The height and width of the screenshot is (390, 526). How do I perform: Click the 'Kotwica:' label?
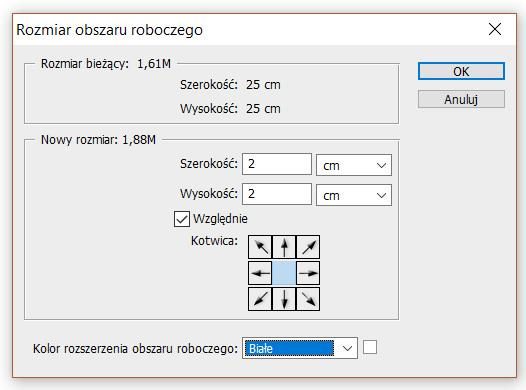tap(214, 241)
